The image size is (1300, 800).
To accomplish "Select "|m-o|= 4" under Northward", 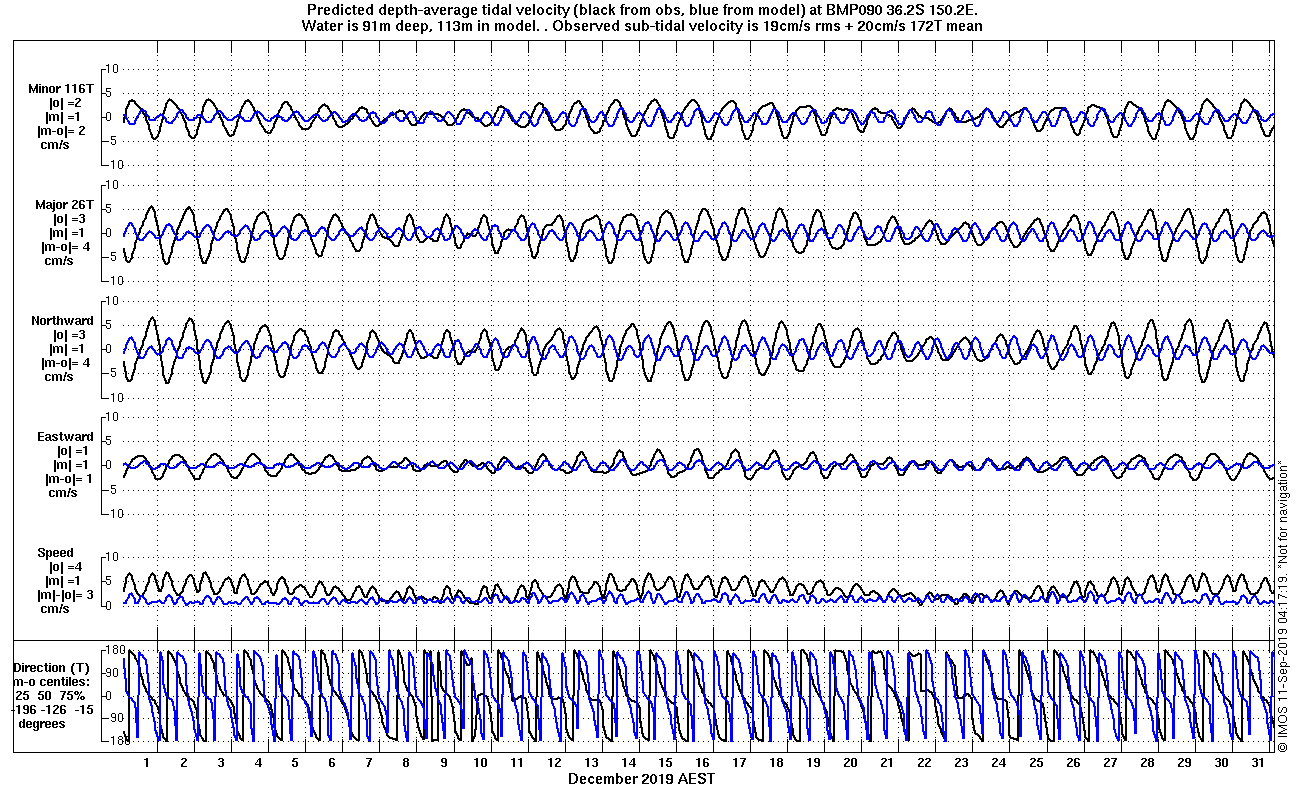I will [x=64, y=363].
